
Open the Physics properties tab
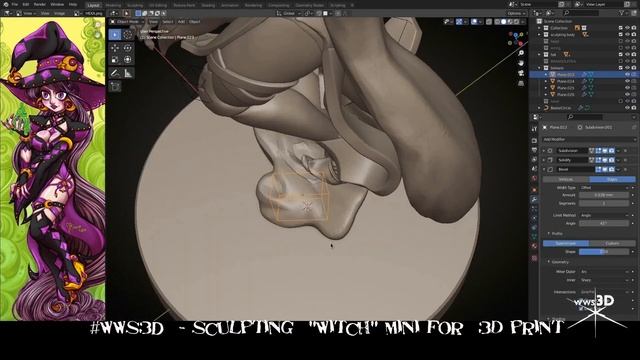click(x=534, y=219)
